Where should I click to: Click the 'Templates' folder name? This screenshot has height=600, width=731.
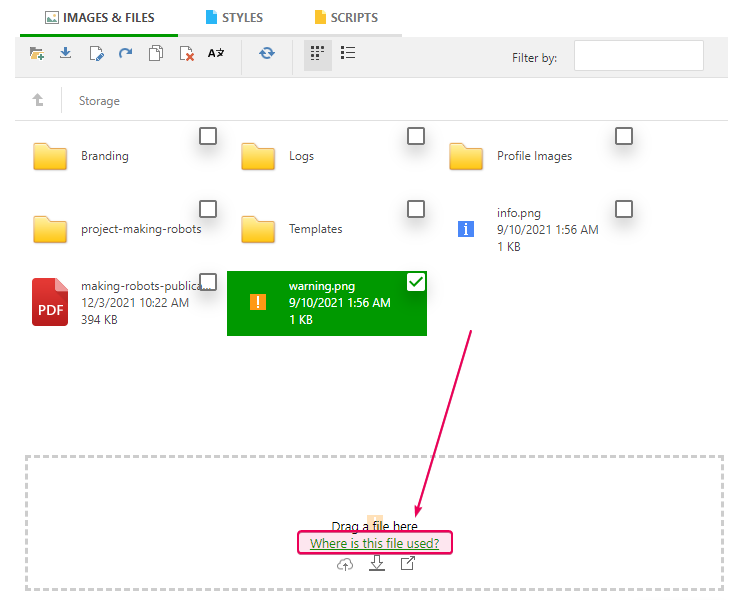[x=316, y=229]
